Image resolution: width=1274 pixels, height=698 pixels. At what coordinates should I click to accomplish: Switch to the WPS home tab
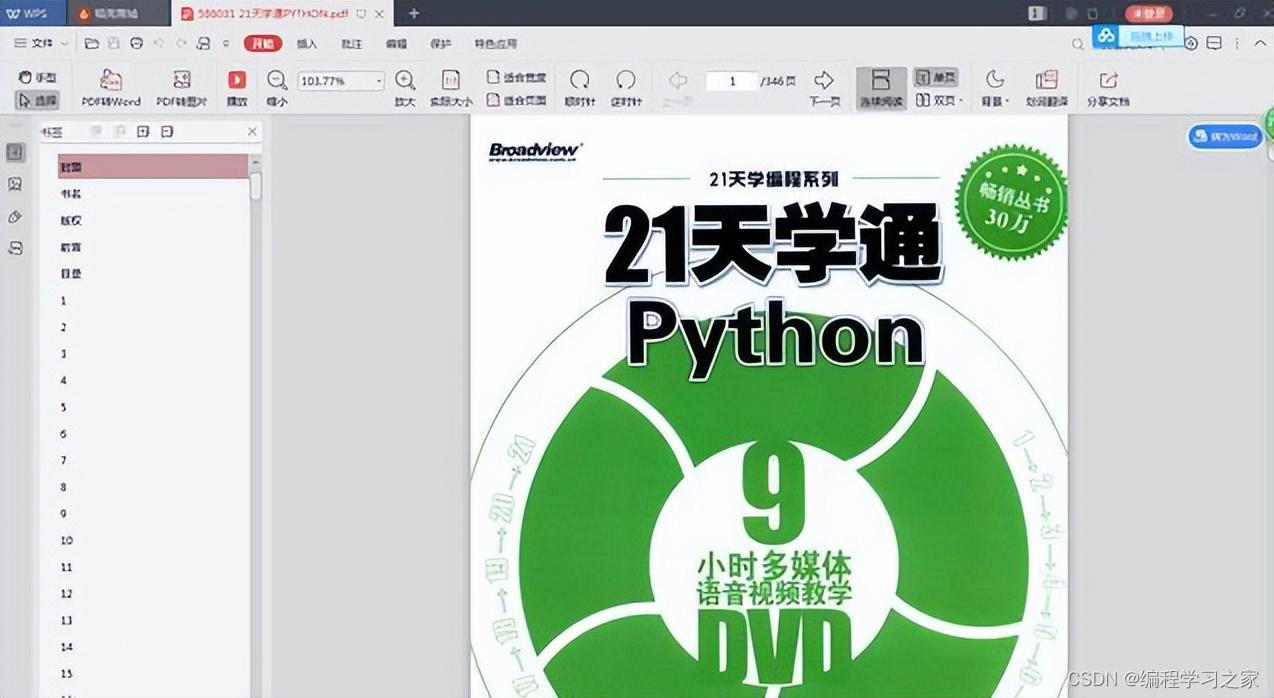33,13
